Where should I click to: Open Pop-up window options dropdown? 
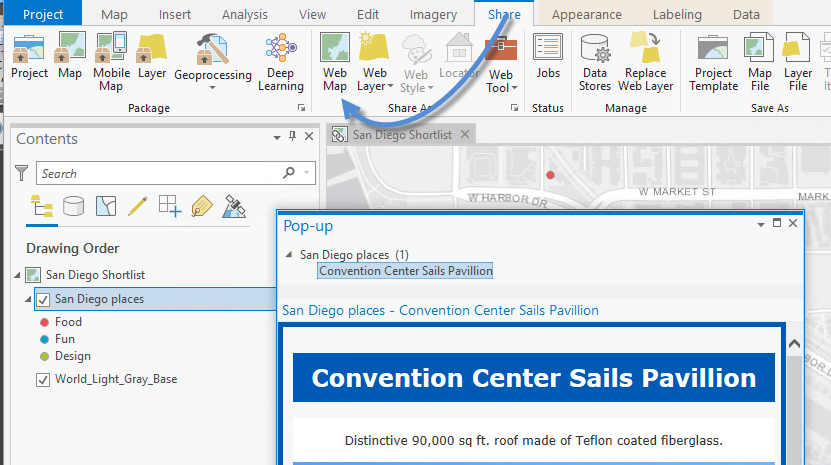point(761,224)
